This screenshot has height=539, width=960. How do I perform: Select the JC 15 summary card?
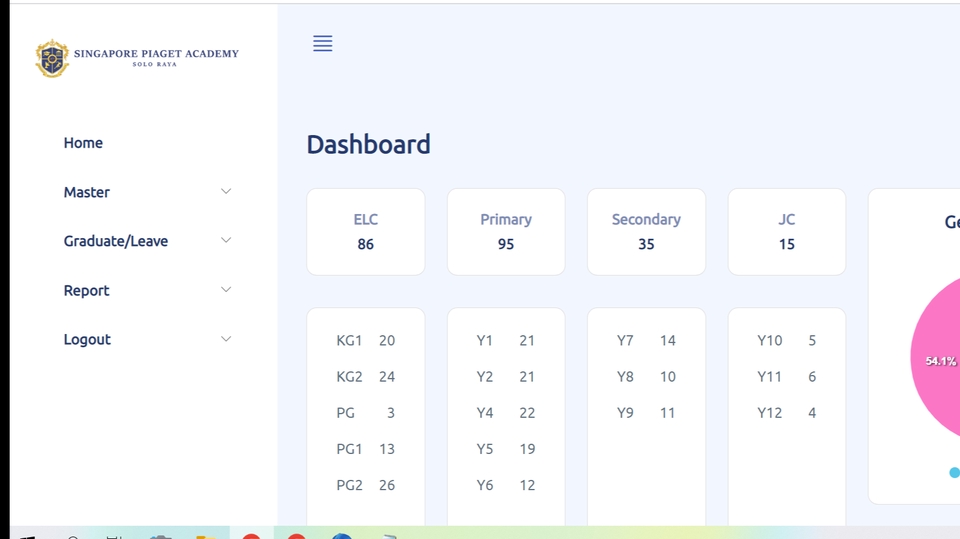(787, 232)
